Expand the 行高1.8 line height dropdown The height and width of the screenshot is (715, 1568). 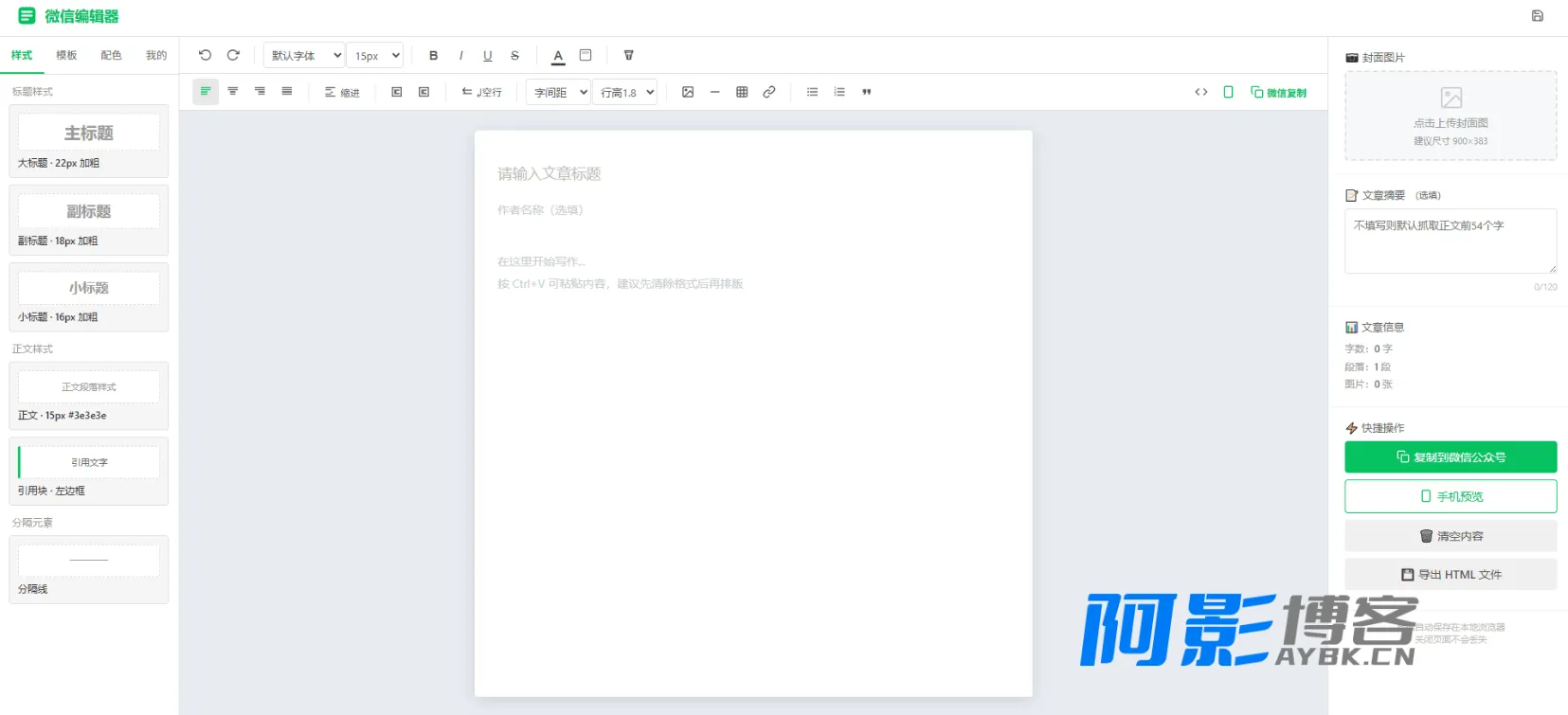625,92
